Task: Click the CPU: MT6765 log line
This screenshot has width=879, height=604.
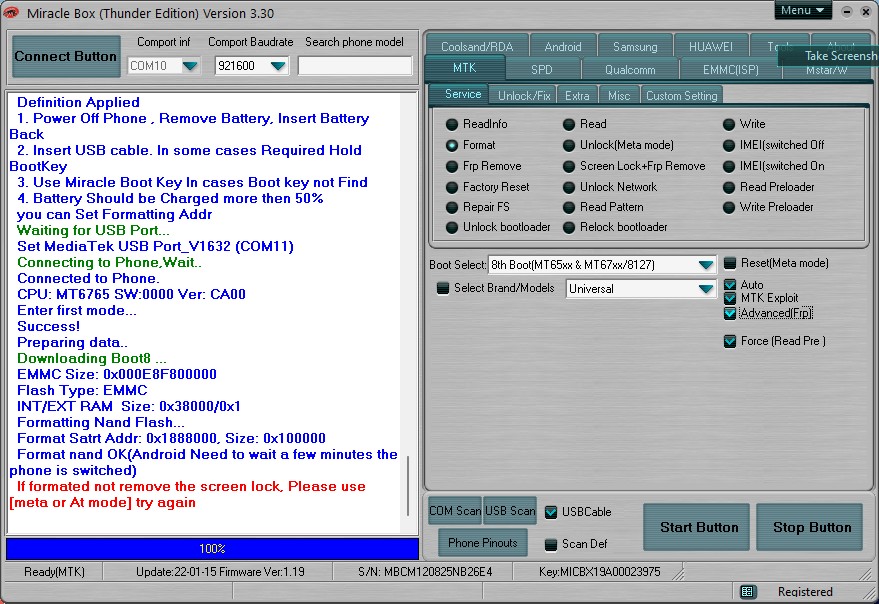Action: (x=131, y=294)
